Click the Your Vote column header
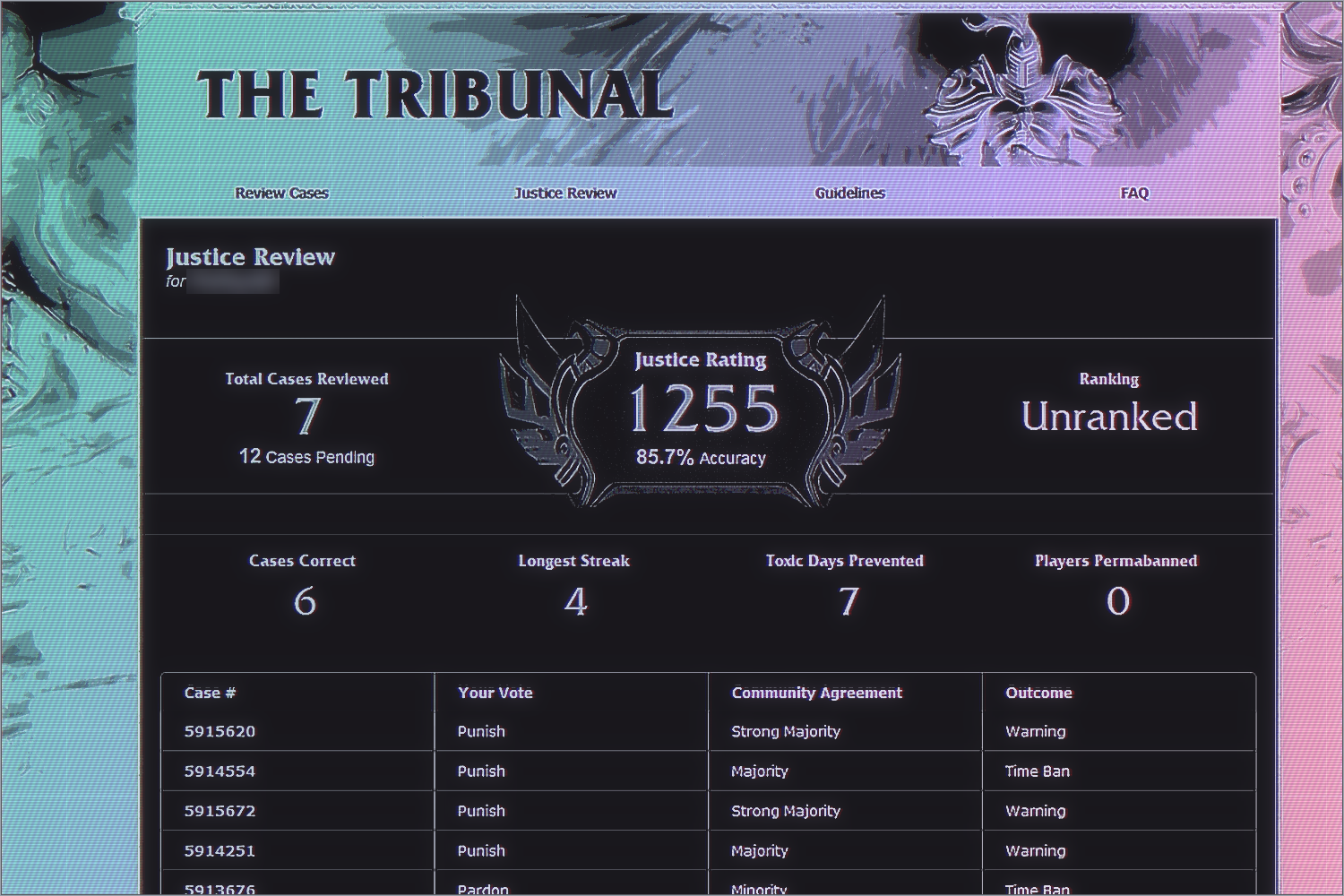Screen dimensions: 1344x896 pos(495,693)
